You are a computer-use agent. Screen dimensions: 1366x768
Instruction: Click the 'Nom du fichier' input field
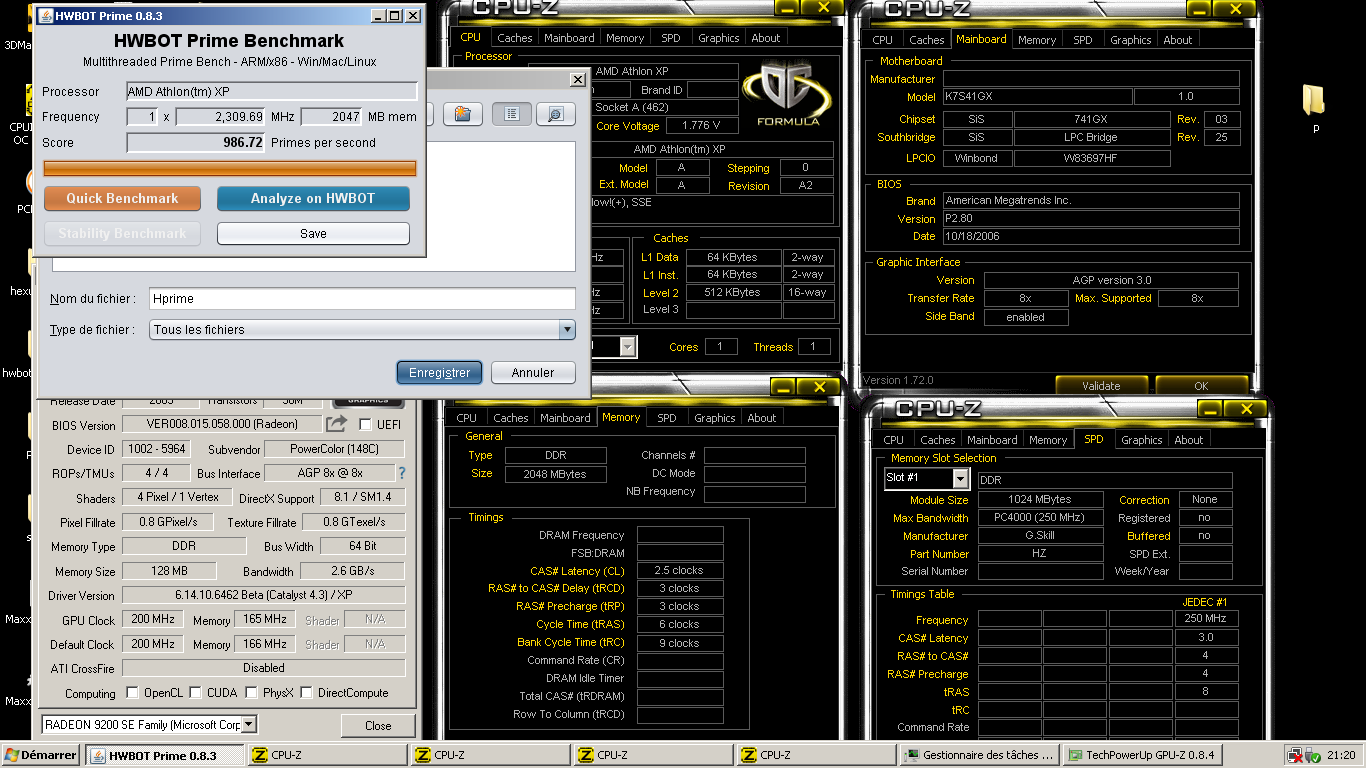coord(362,298)
